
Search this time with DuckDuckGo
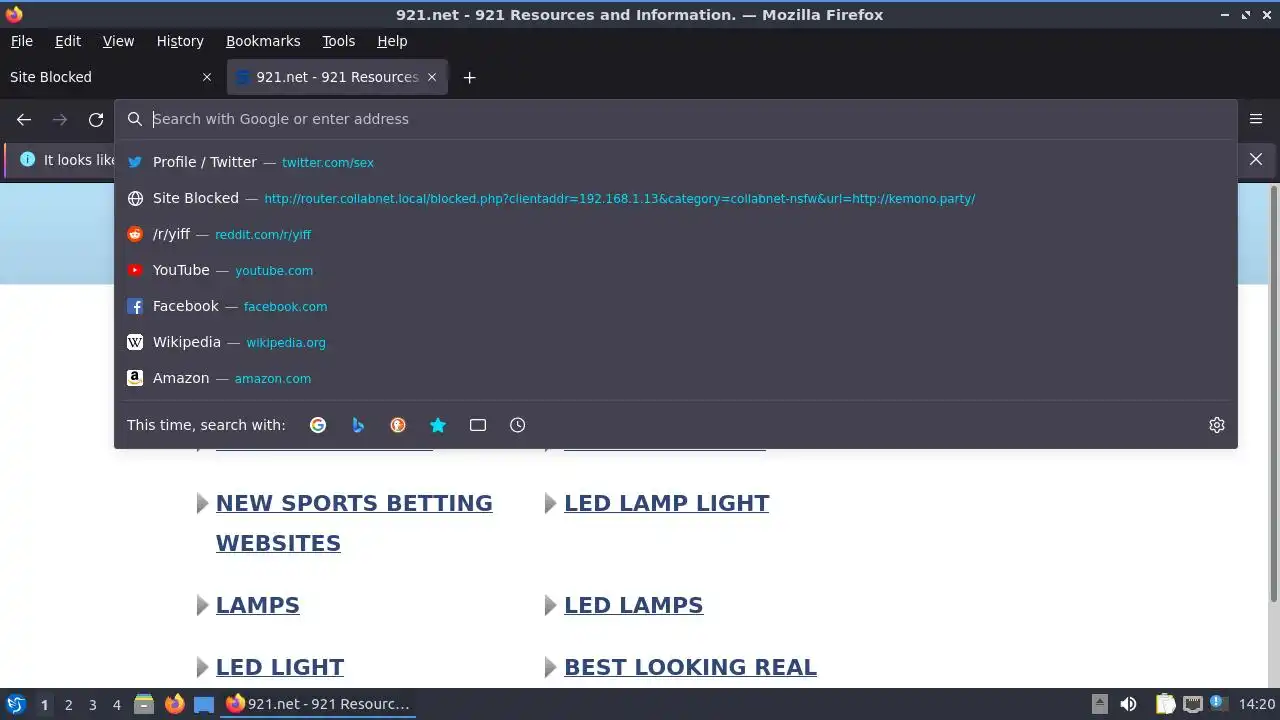(x=398, y=425)
